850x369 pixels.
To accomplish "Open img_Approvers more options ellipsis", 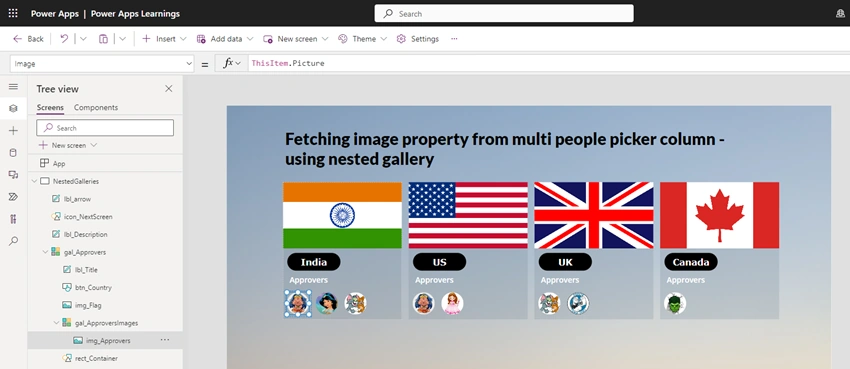I will point(165,340).
